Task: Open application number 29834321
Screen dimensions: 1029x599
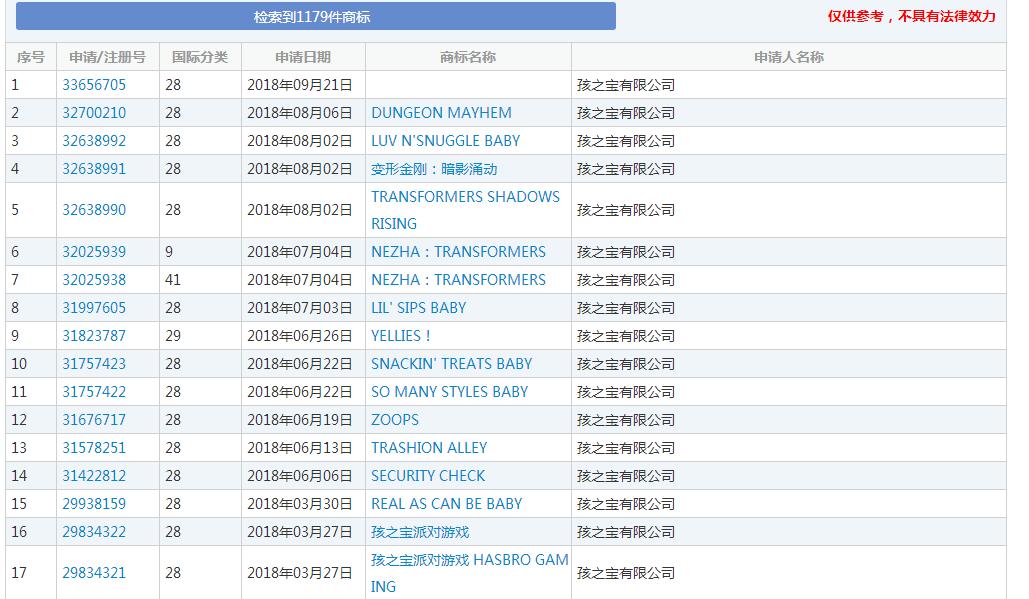Action: [x=94, y=573]
